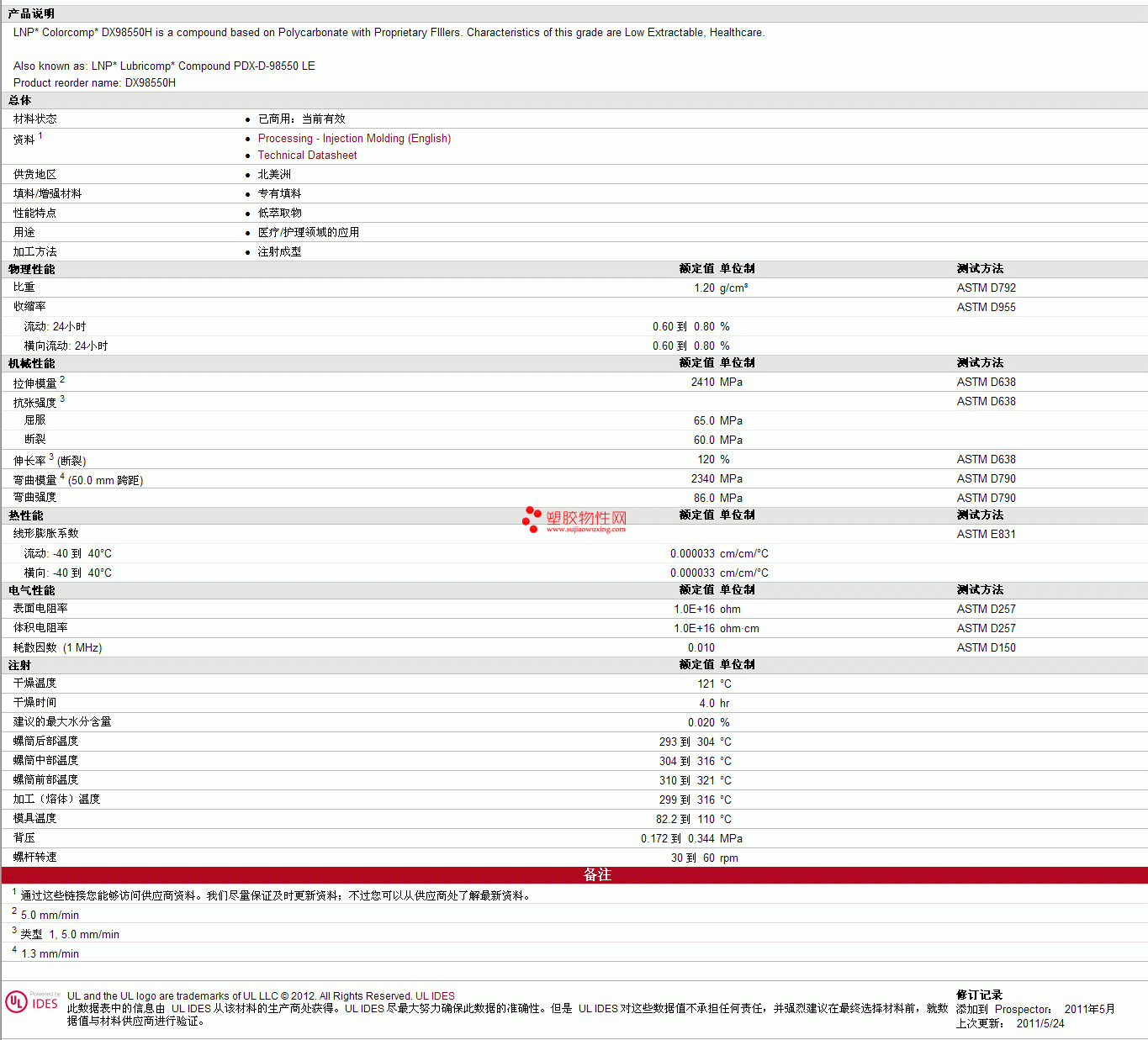Select 螺杆转速 30 到 60 rpm value
Viewport: 1148px width, 1040px height.
click(x=705, y=858)
